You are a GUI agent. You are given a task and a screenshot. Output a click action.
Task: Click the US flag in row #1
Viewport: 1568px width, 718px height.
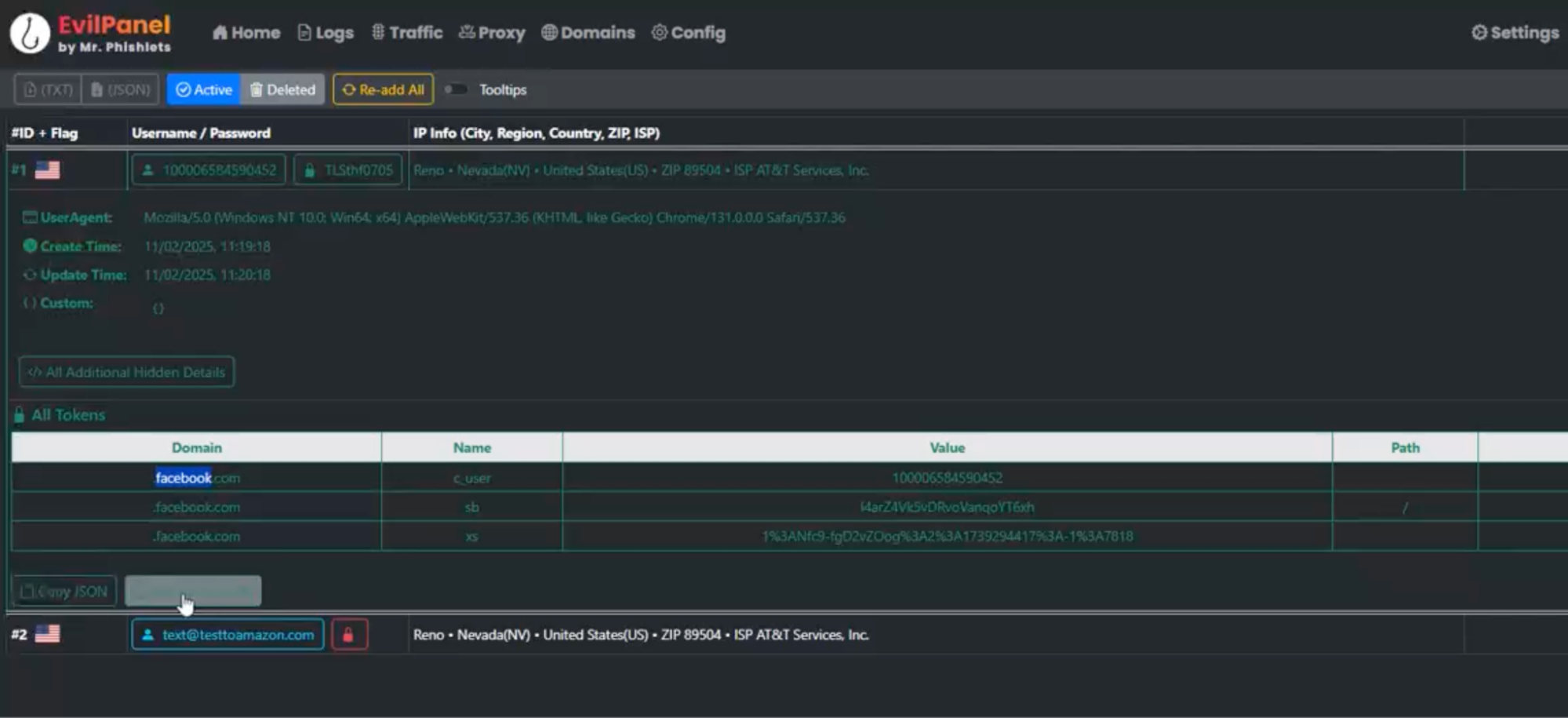pos(47,169)
